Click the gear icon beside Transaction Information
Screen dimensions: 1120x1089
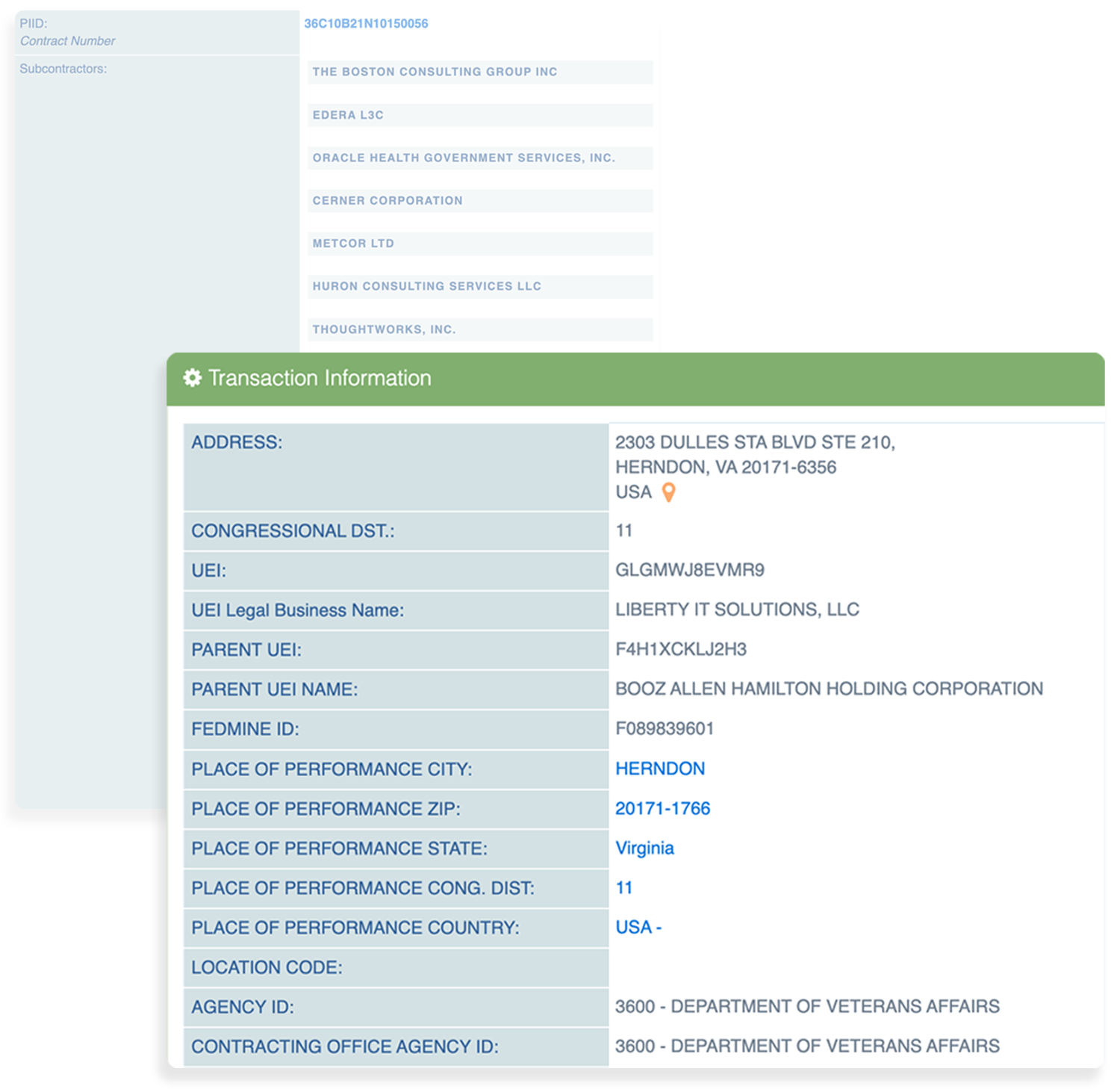[x=192, y=378]
